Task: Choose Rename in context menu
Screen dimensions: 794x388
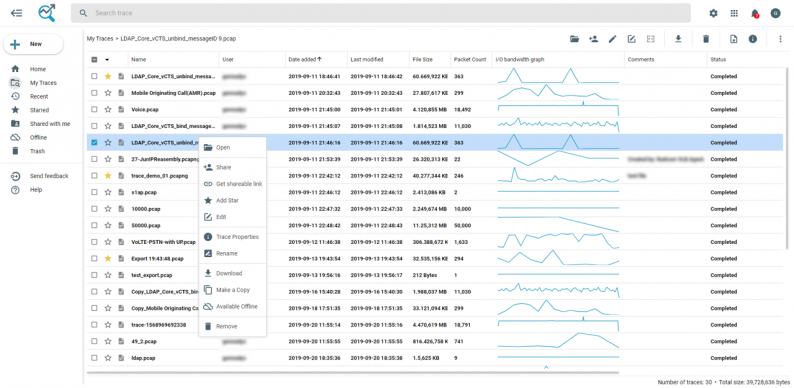Action: (232, 253)
